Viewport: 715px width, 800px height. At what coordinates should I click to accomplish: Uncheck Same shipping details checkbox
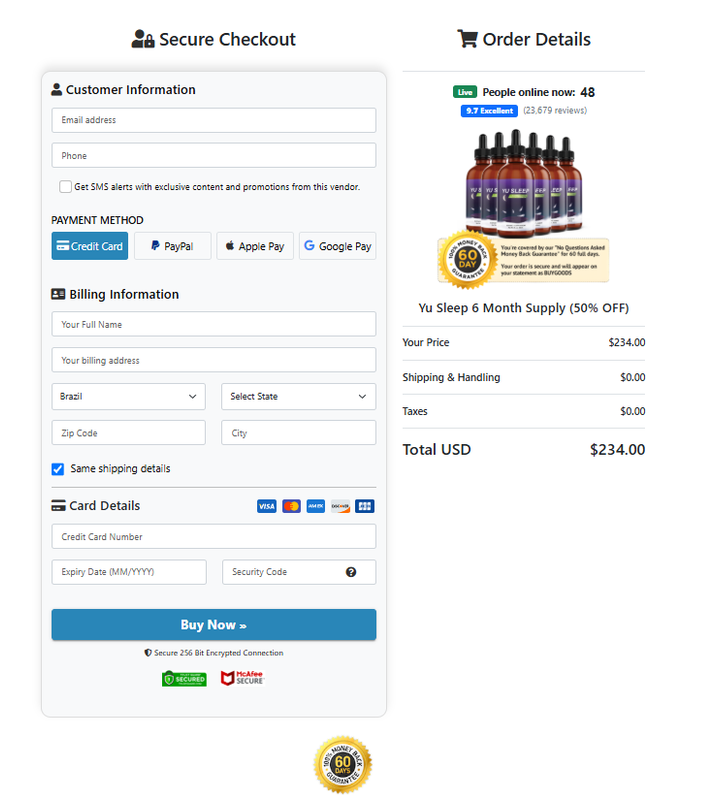pos(58,469)
